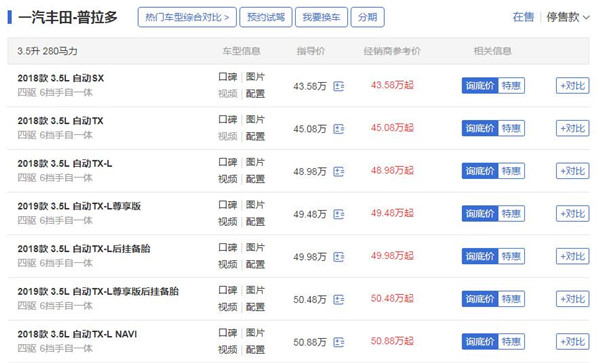This screenshot has width=600, height=363.
Task: Open price calculator icon beside 50.48万
Action: [338, 300]
